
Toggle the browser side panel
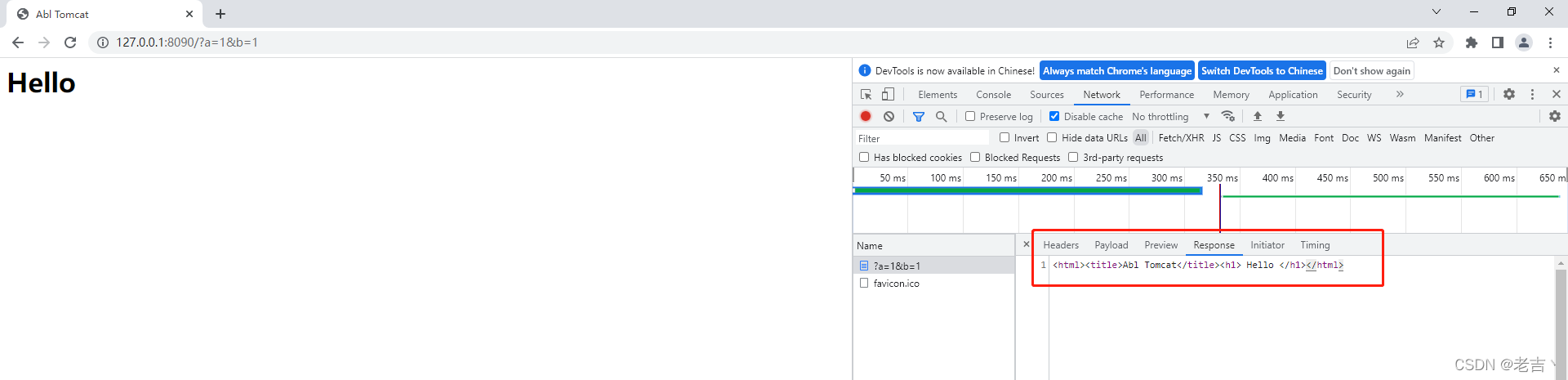[x=1498, y=42]
